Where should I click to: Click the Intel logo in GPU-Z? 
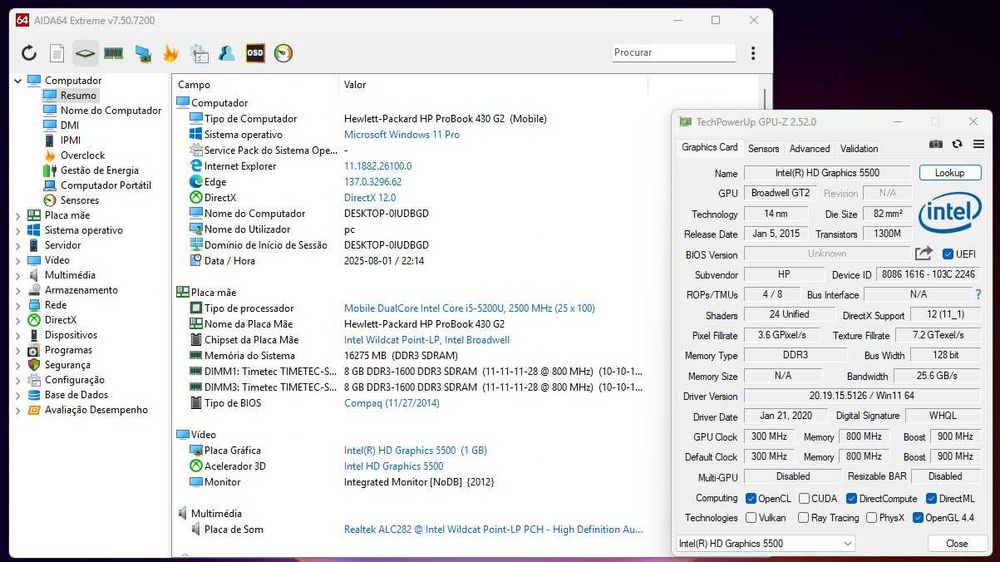(x=950, y=212)
